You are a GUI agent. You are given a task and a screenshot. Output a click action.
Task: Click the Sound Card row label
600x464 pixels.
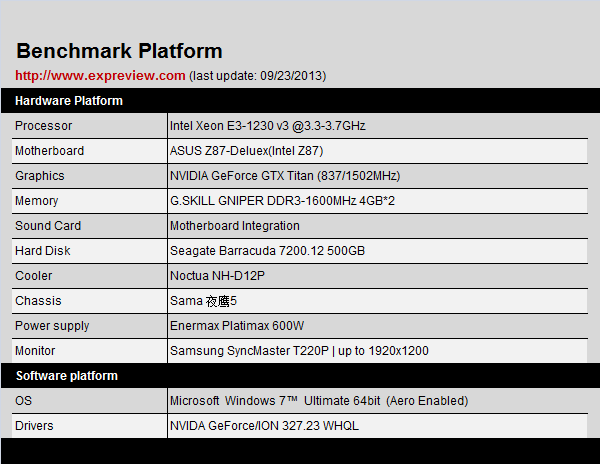(48, 226)
